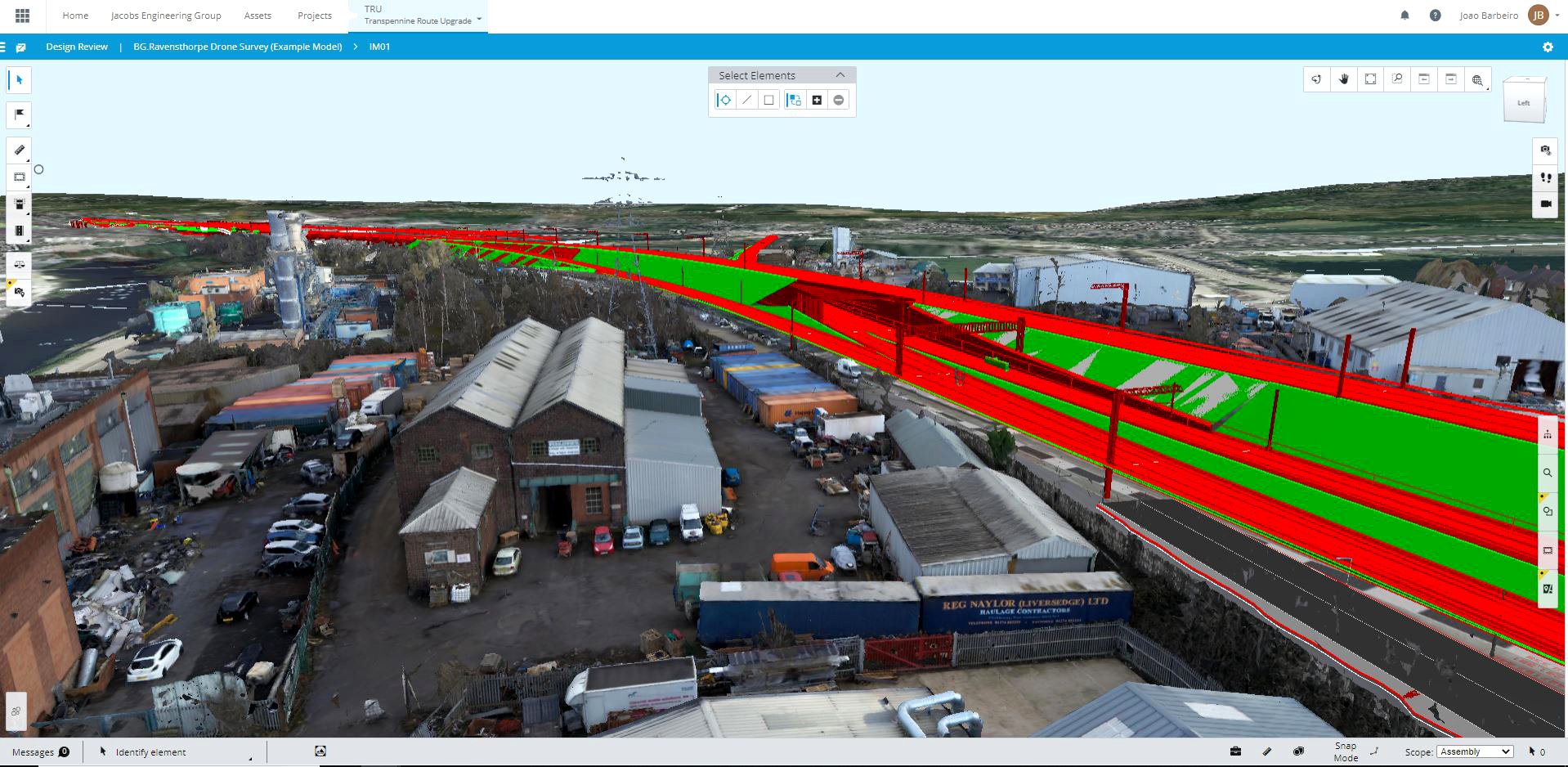
Task: Click the notifications bell icon
Action: (x=1404, y=16)
